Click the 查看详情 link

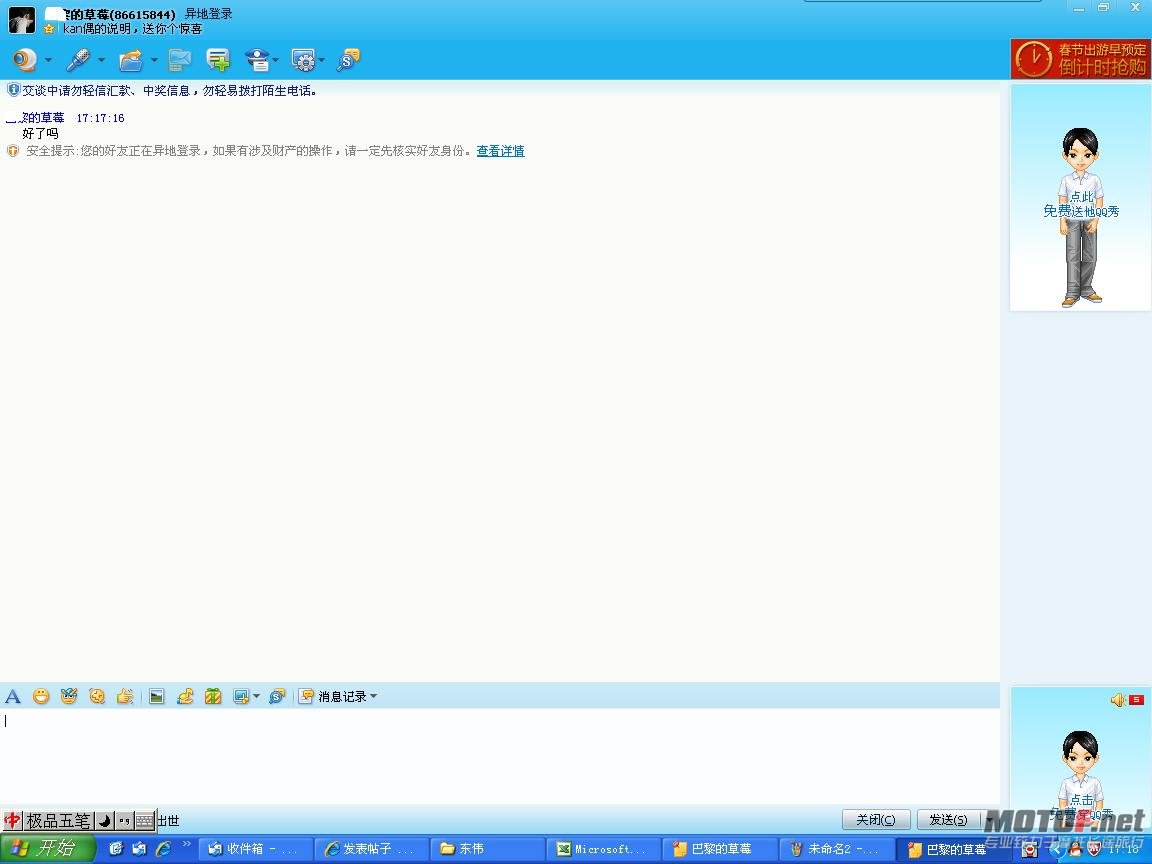pos(500,151)
